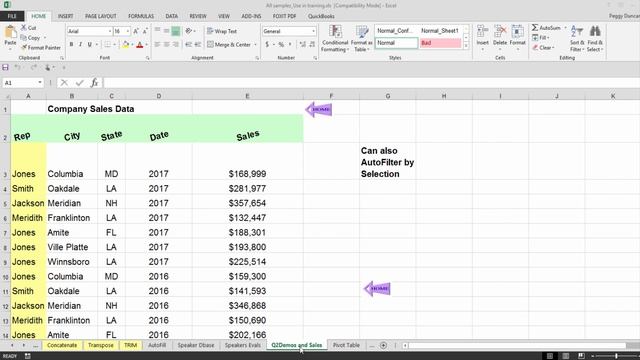
Task: Click the Borders icon
Action: pos(107,44)
